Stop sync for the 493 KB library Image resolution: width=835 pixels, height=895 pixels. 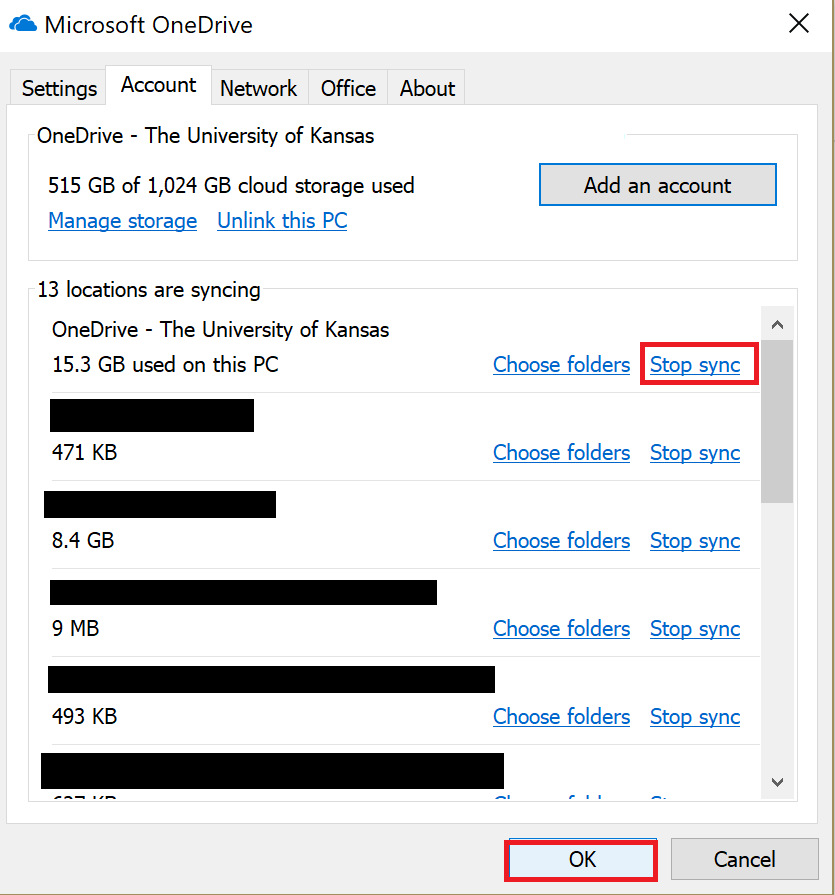pos(694,716)
